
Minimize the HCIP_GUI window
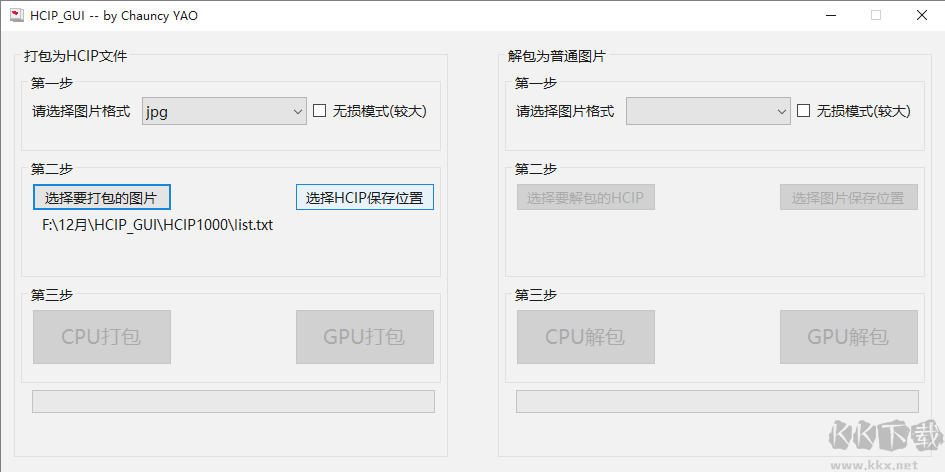coord(830,15)
